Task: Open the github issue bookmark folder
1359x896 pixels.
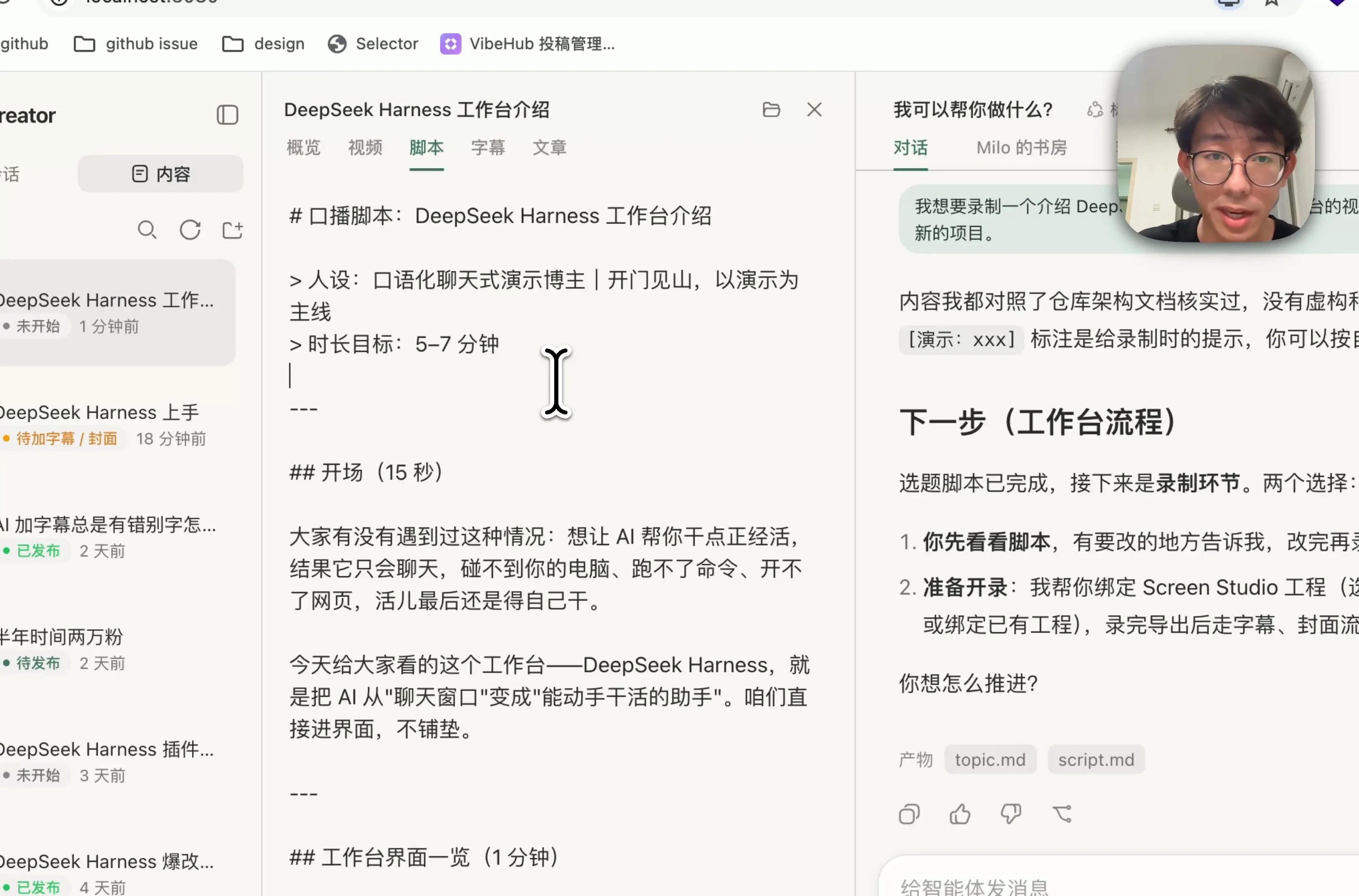Action: tap(135, 44)
